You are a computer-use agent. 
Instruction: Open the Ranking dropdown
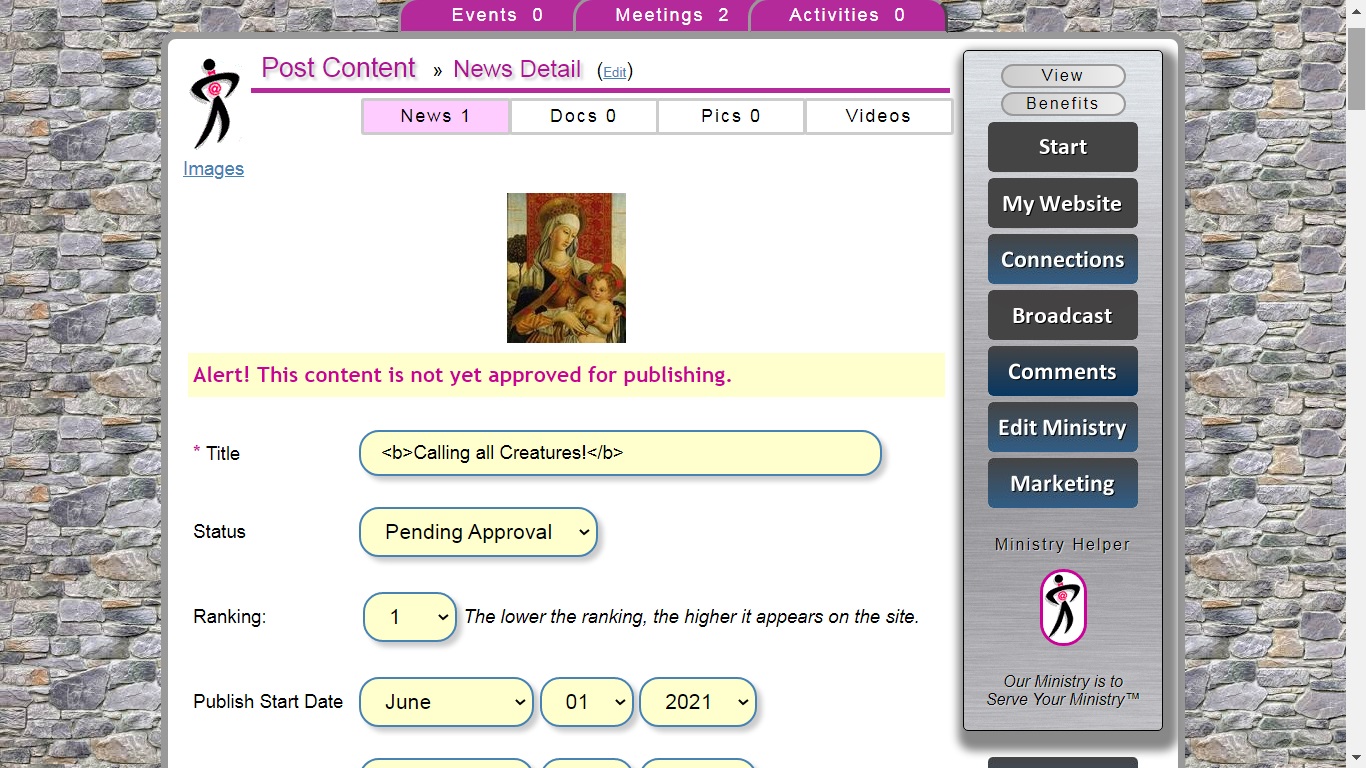click(x=410, y=617)
